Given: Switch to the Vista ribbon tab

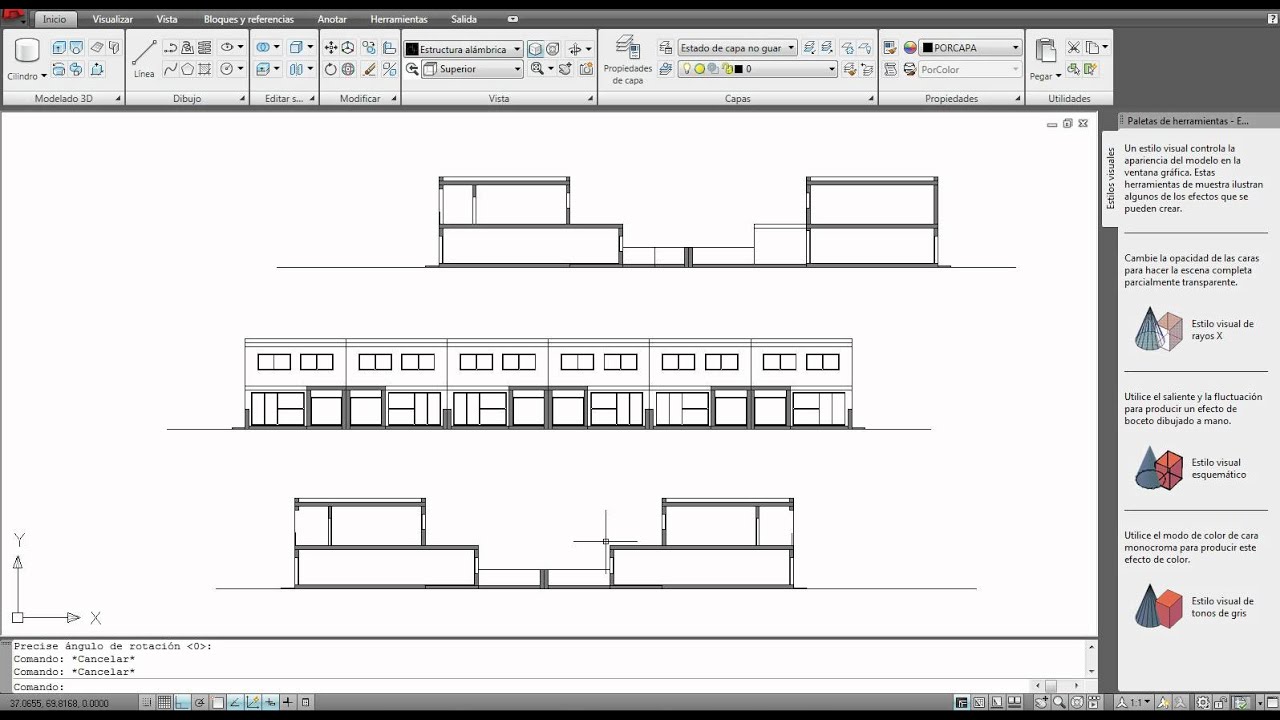Looking at the screenshot, I should pos(167,19).
